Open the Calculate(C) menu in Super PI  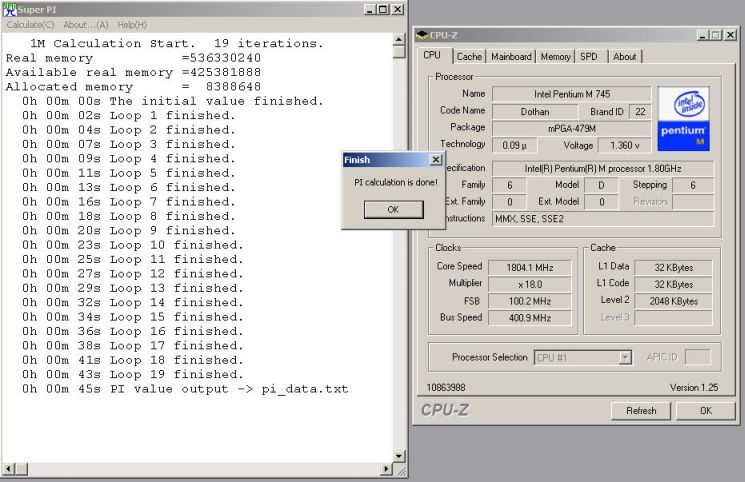[x=30, y=25]
